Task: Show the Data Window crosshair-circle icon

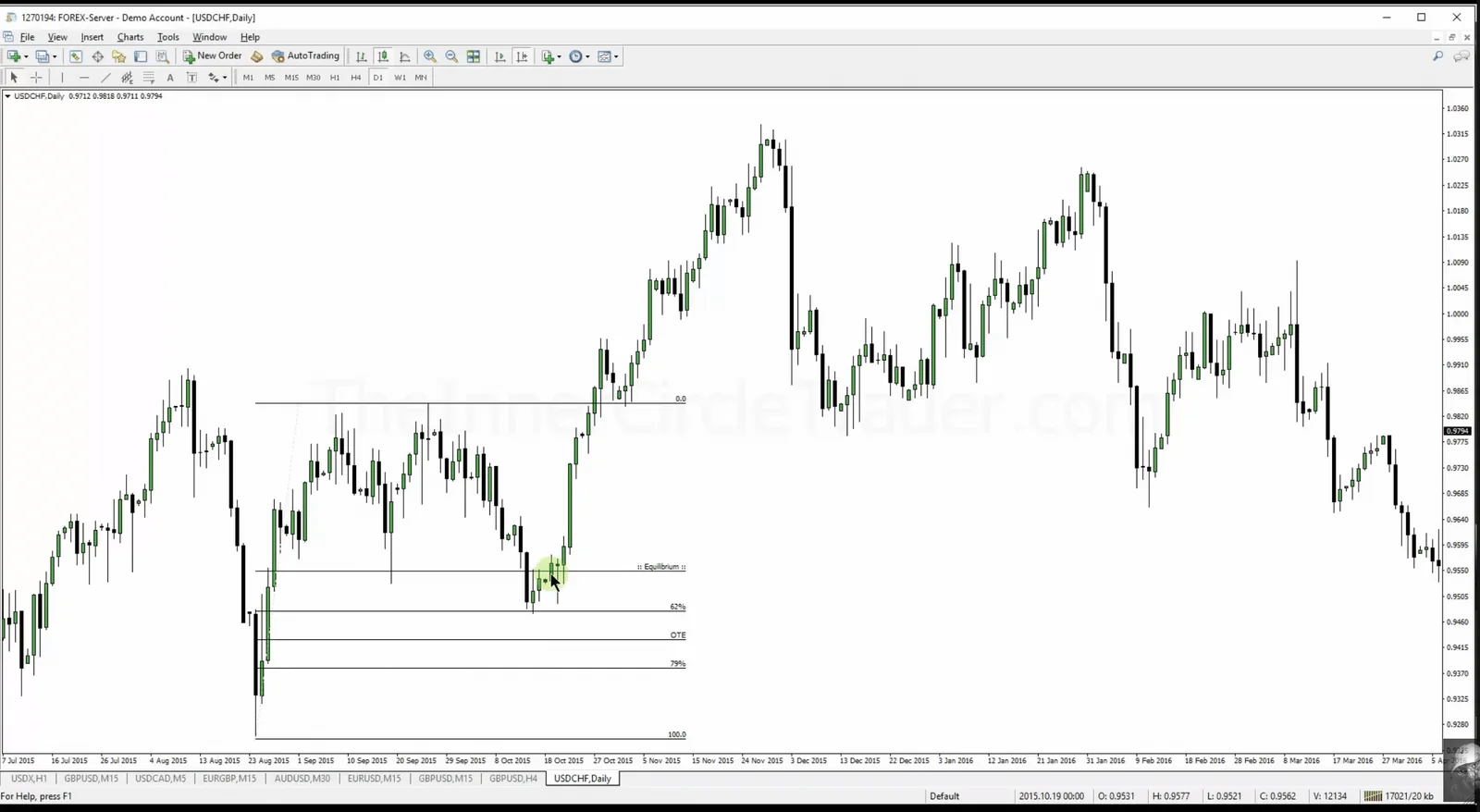Action: pos(97,56)
